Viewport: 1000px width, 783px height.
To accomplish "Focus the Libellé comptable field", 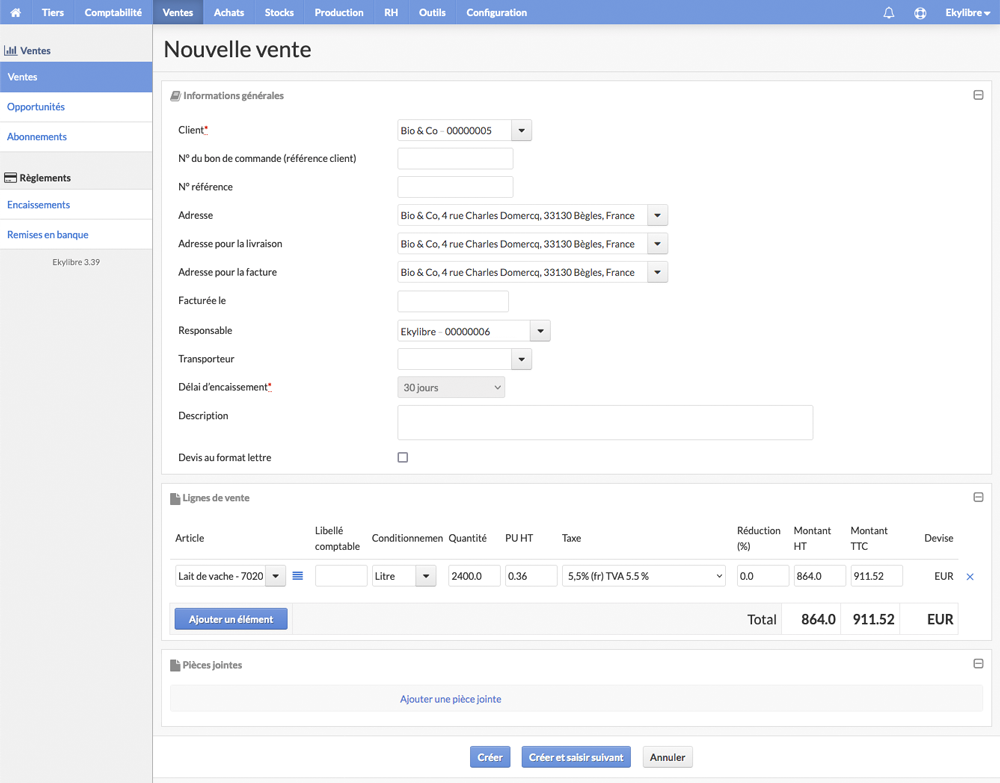I will pyautogui.click(x=341, y=576).
